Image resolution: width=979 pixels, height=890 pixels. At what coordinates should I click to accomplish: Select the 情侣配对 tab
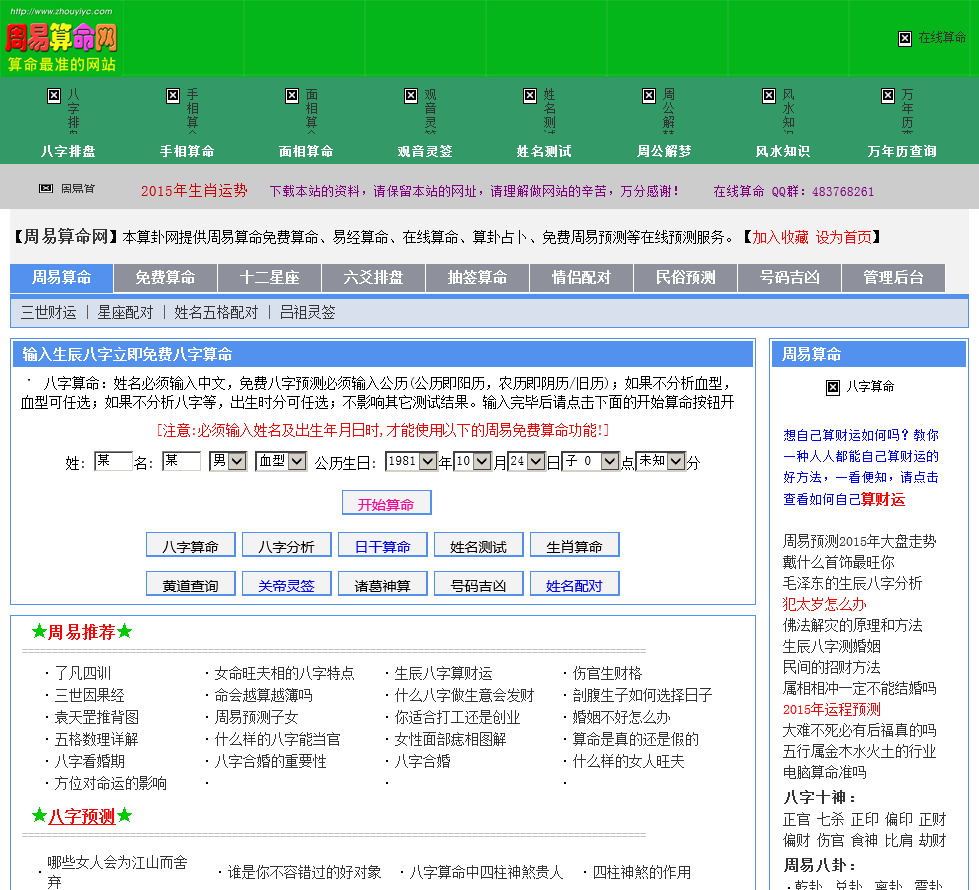pyautogui.click(x=581, y=278)
